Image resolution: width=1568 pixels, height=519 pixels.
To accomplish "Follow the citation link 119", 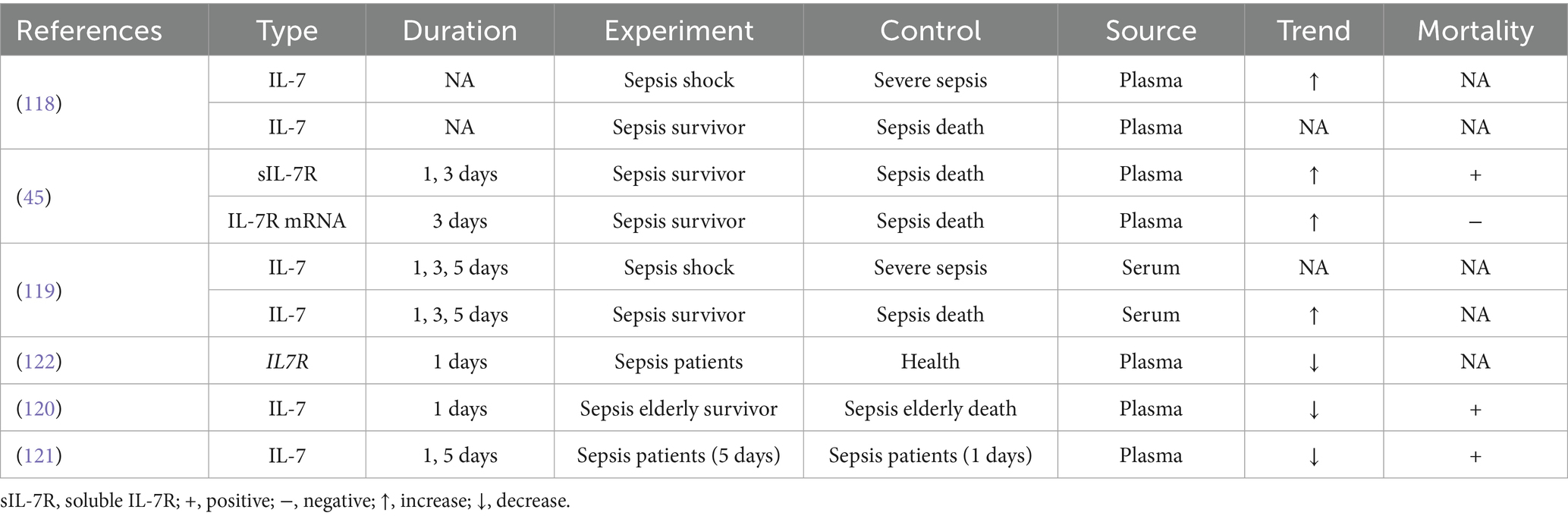I will (39, 291).
